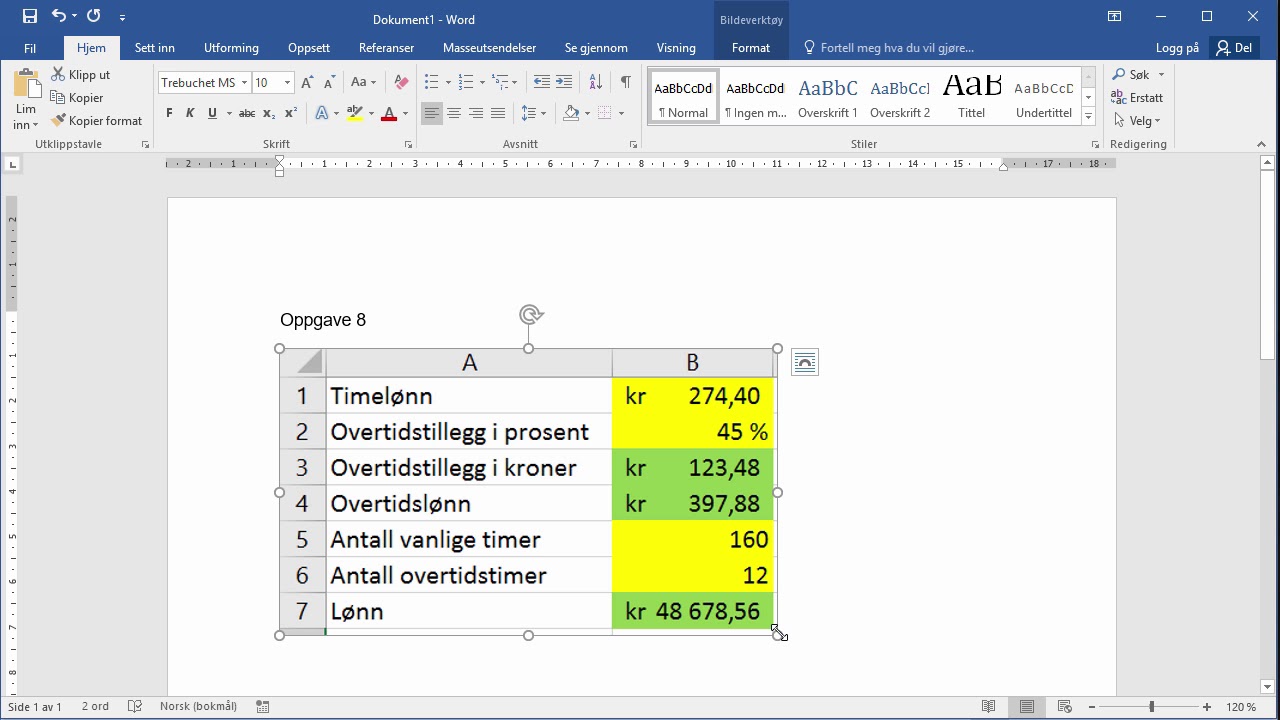Cut selection with Klipp ut
This screenshot has width=1280, height=720.
click(81, 75)
